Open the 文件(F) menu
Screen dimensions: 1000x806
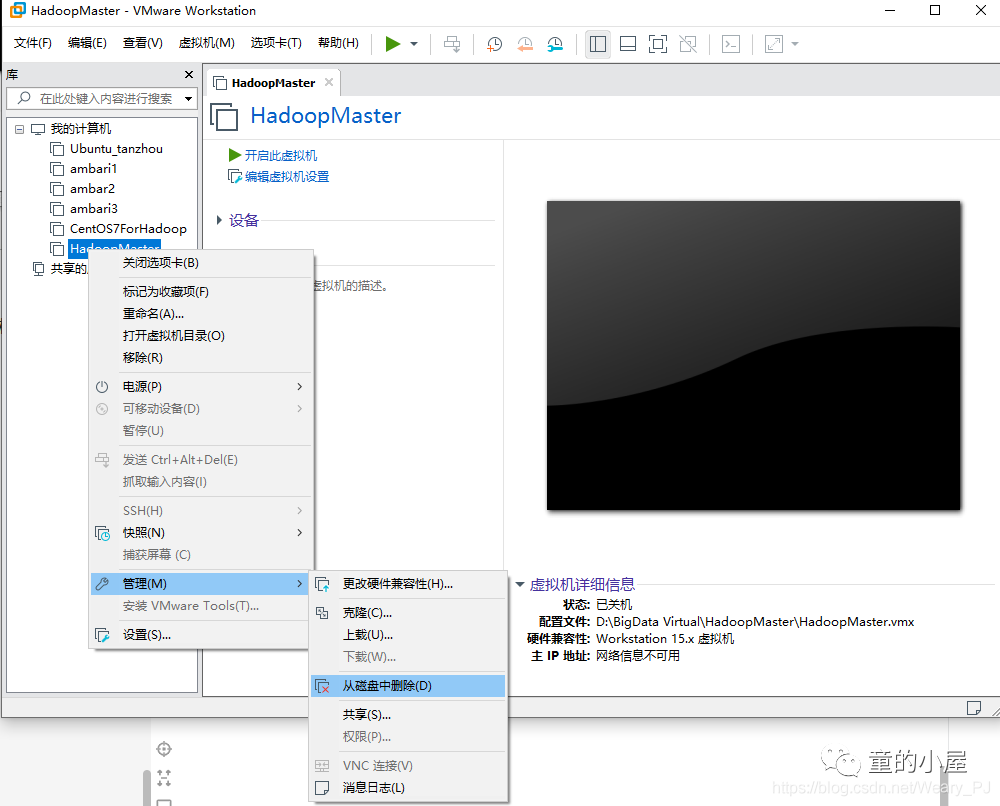[33, 43]
